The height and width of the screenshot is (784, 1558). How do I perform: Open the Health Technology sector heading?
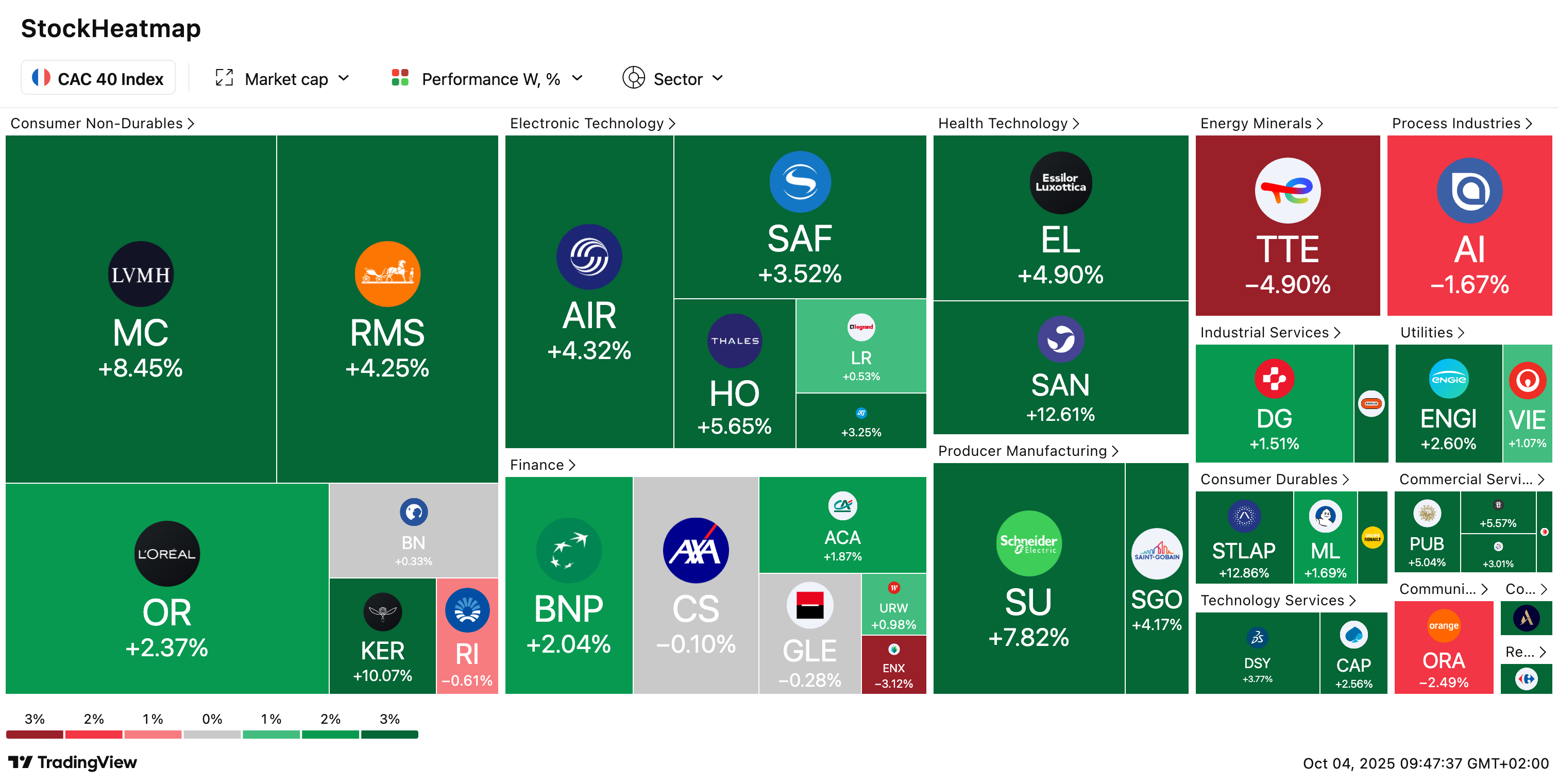pos(1008,123)
